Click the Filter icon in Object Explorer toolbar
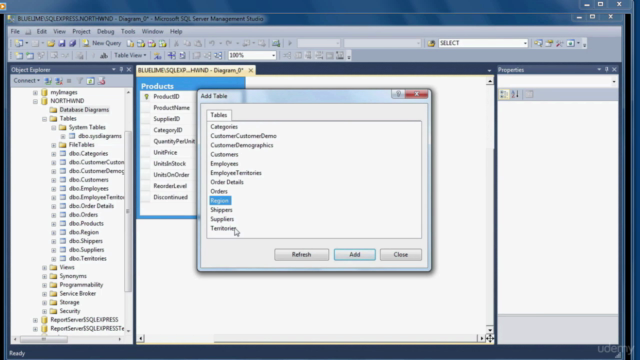 pyautogui.click(x=80, y=81)
